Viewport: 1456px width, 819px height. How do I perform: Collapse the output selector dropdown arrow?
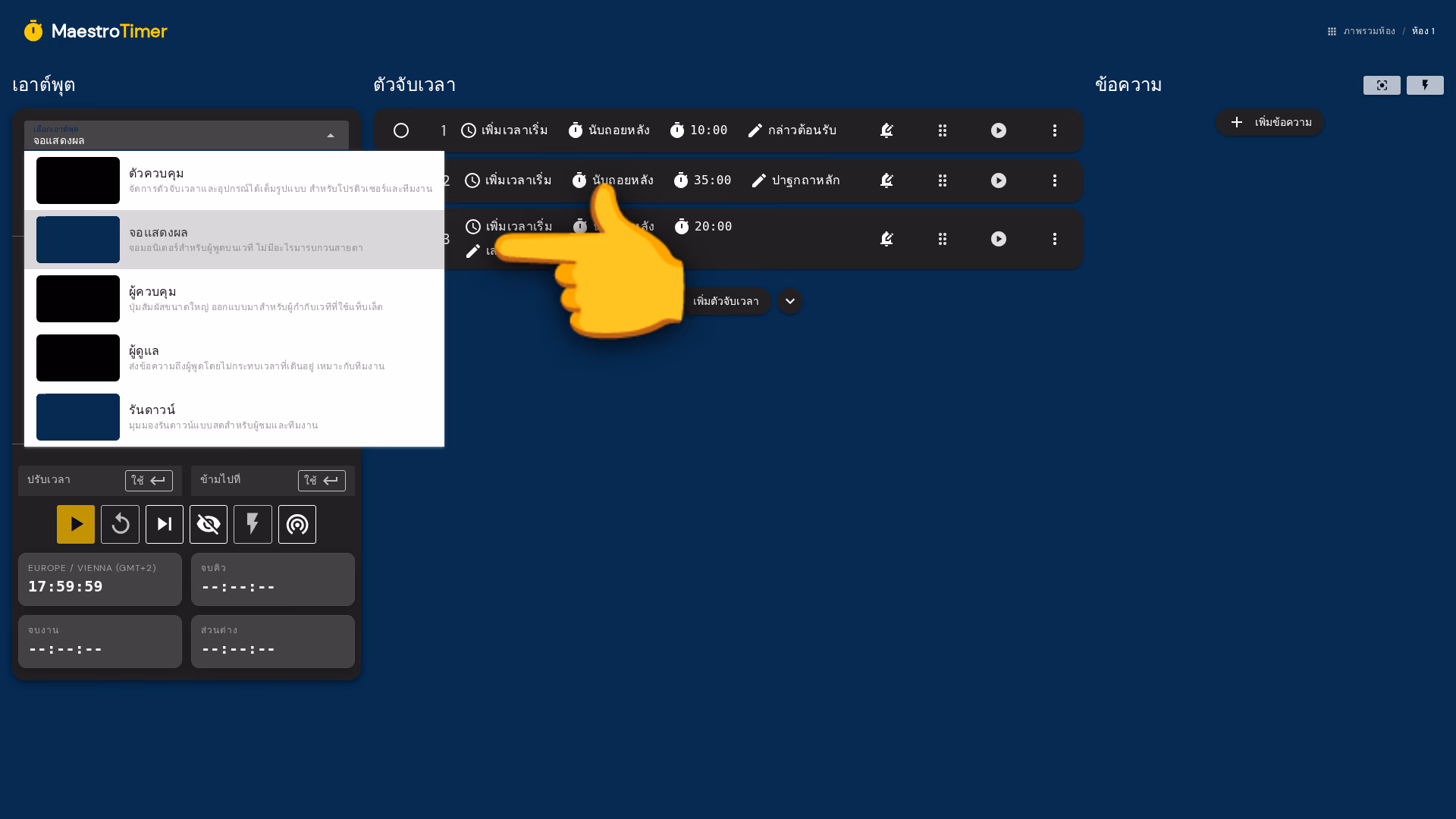tap(331, 136)
